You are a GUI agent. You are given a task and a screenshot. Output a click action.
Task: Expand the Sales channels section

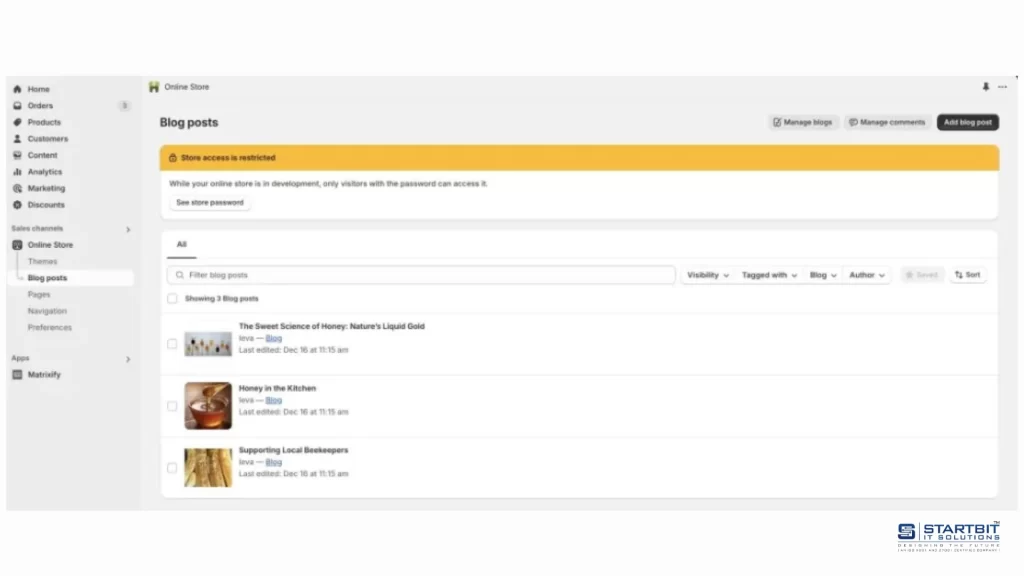(127, 228)
